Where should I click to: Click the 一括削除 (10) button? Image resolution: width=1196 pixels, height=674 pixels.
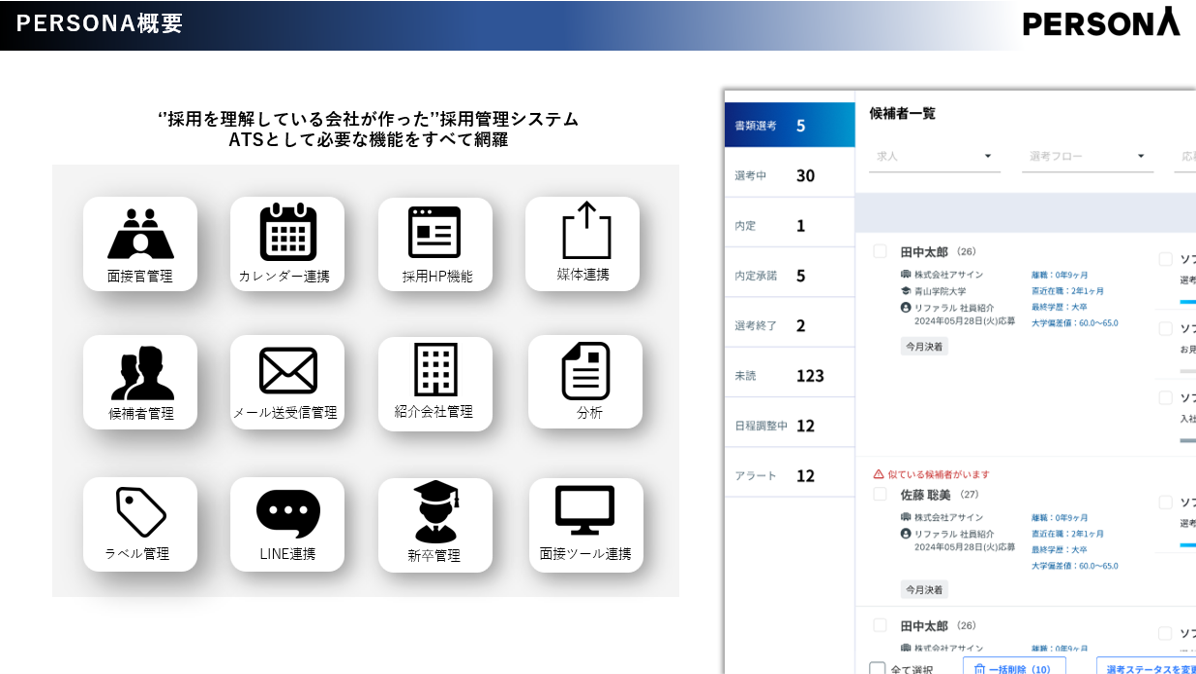tap(1013, 668)
